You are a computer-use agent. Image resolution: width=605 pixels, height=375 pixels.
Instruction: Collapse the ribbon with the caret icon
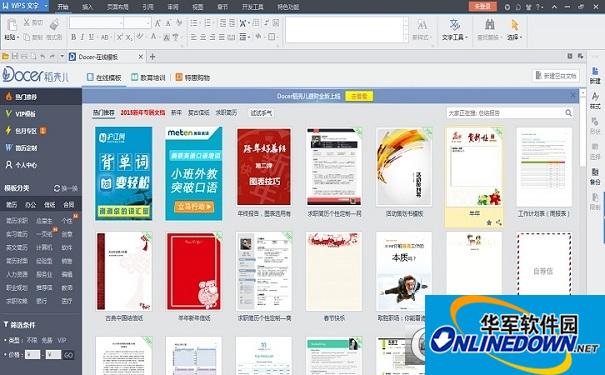[x=554, y=7]
